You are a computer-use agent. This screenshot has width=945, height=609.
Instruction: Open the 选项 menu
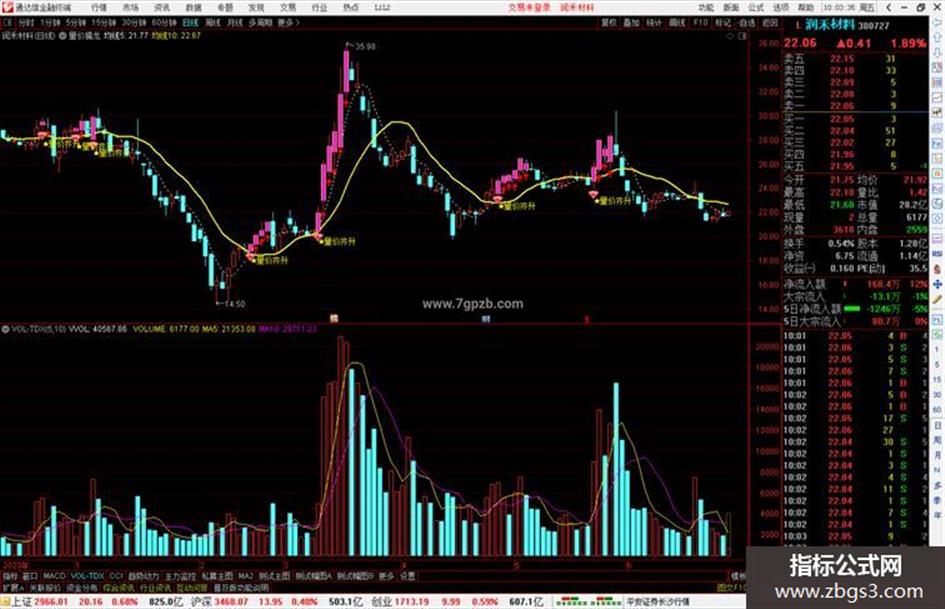pyautogui.click(x=780, y=8)
